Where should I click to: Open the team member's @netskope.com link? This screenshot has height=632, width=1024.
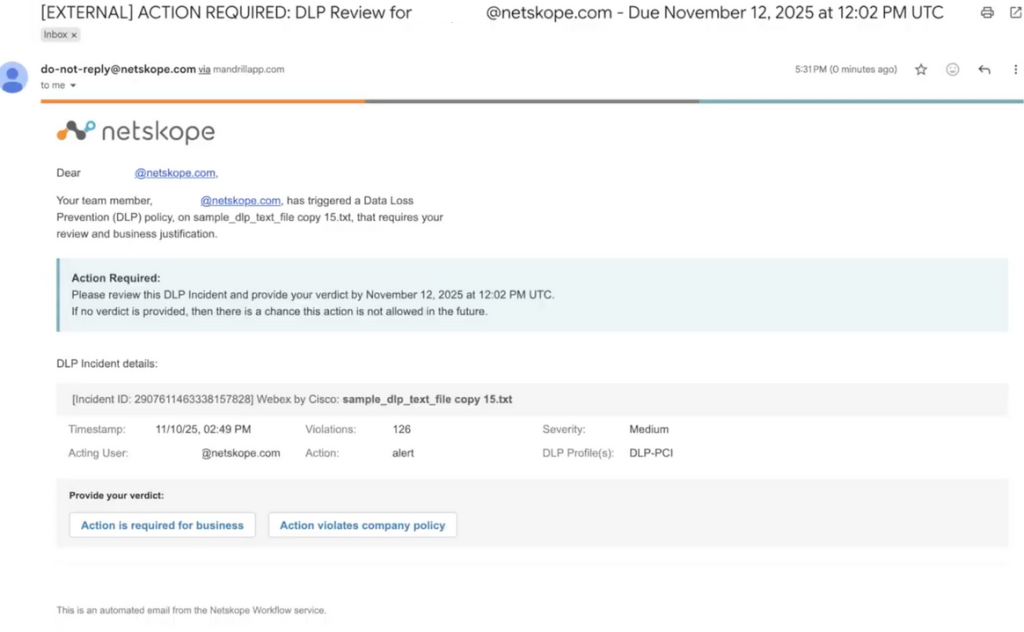(x=240, y=200)
